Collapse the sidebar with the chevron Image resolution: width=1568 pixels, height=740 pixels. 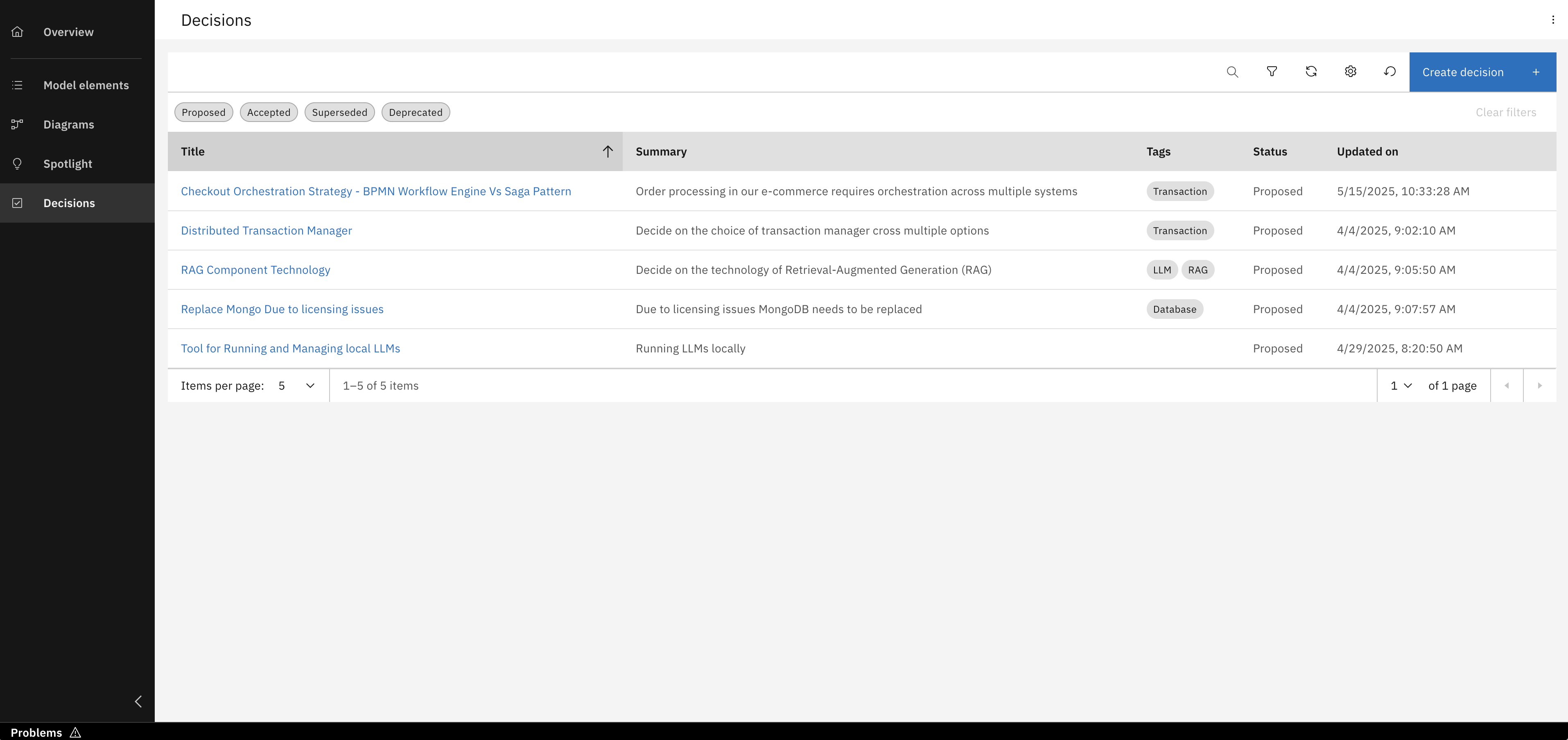[138, 702]
